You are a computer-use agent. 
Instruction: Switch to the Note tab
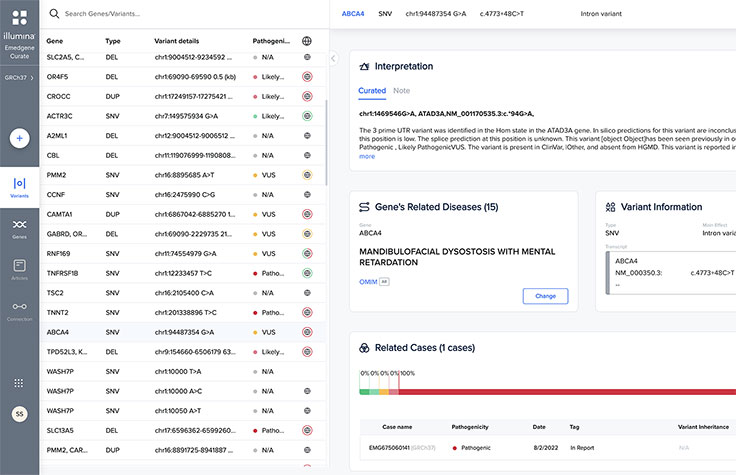pyautogui.click(x=401, y=91)
